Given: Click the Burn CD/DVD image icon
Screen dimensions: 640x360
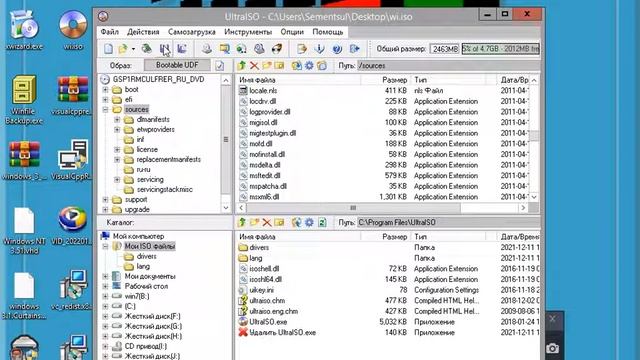Looking at the screenshot, I should tap(277, 49).
